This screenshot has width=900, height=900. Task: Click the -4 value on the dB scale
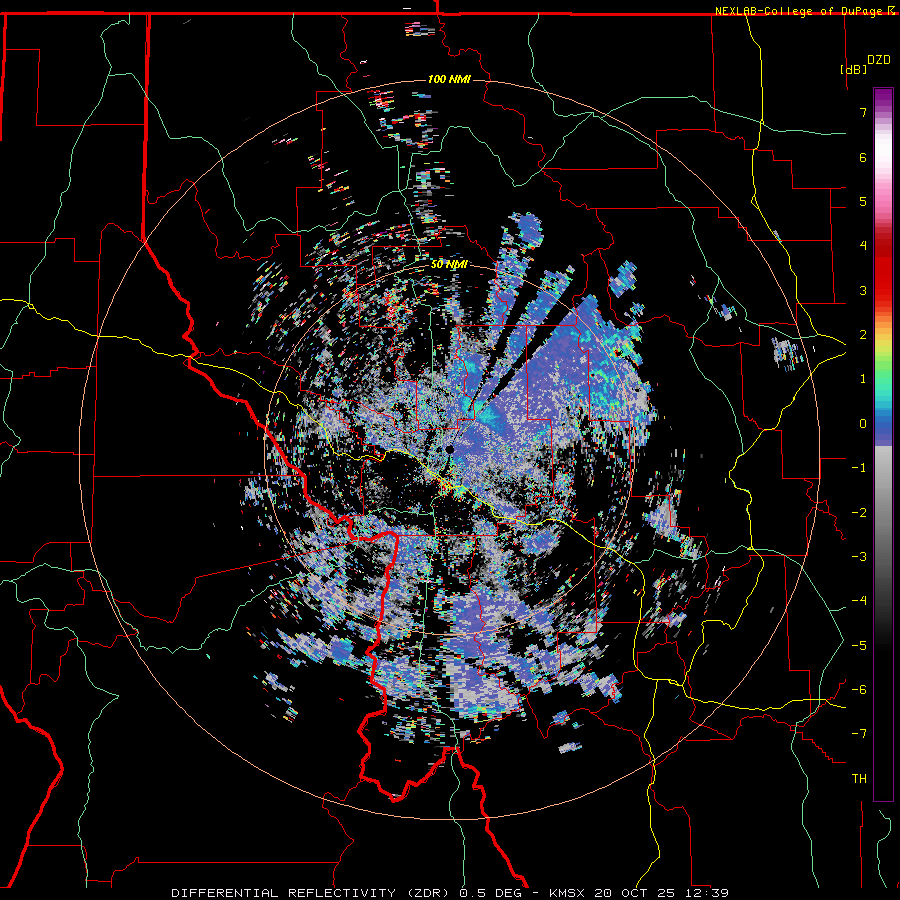click(x=859, y=601)
